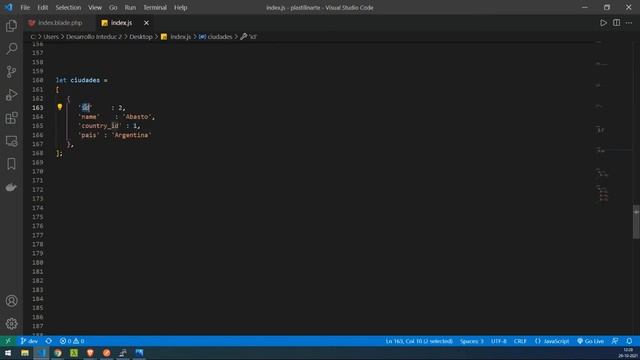Open File Explorer from the taskbar
The image size is (640, 360).
(x=25, y=353)
